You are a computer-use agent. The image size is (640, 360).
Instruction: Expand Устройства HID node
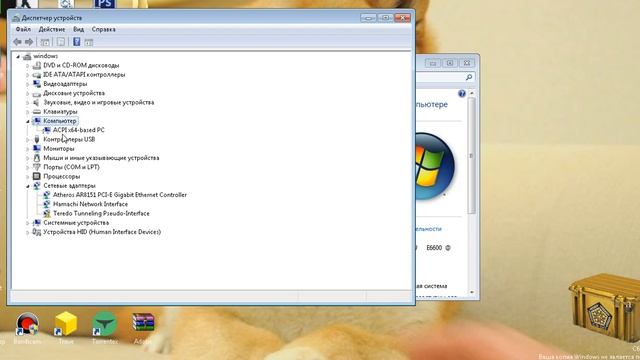28,232
